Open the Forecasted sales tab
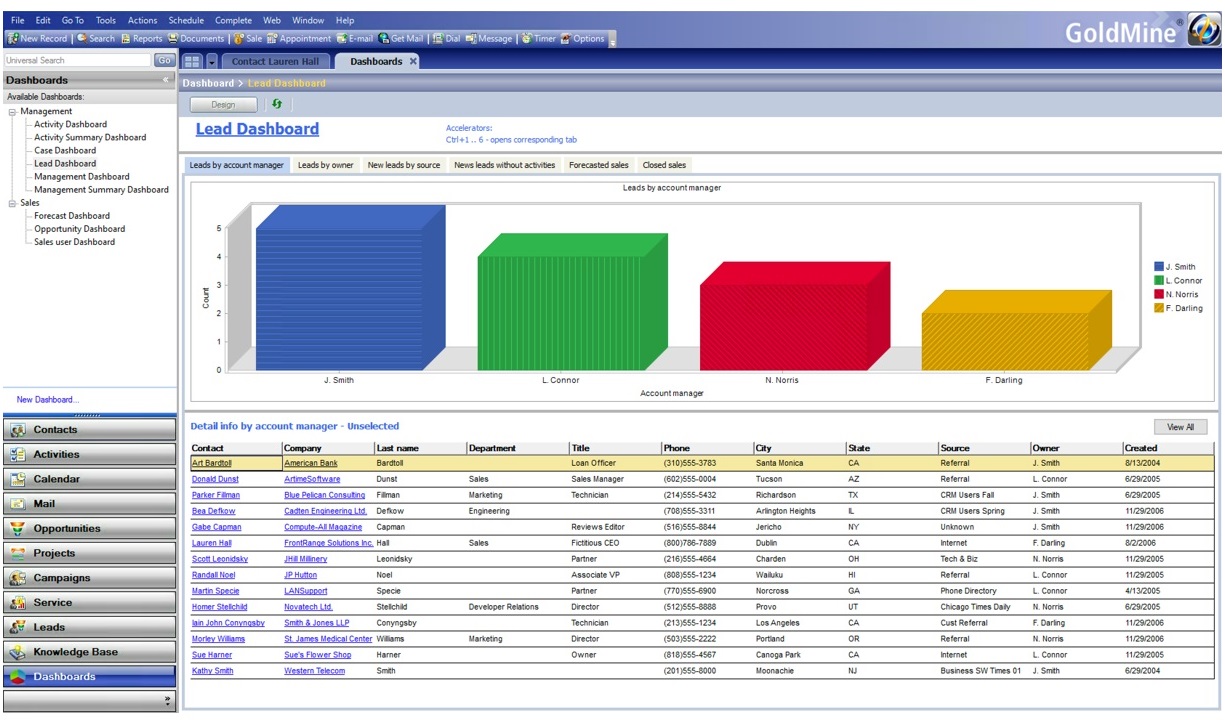 click(x=599, y=165)
